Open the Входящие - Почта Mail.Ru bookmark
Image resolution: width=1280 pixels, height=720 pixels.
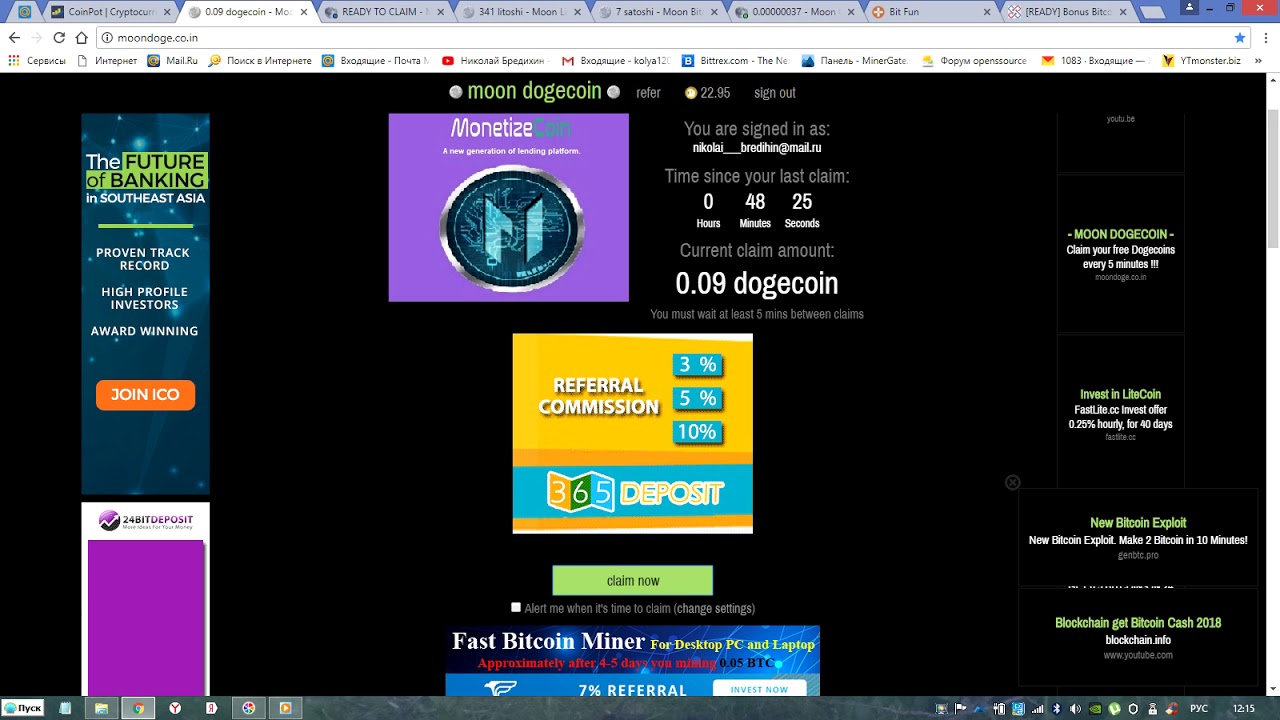point(376,61)
